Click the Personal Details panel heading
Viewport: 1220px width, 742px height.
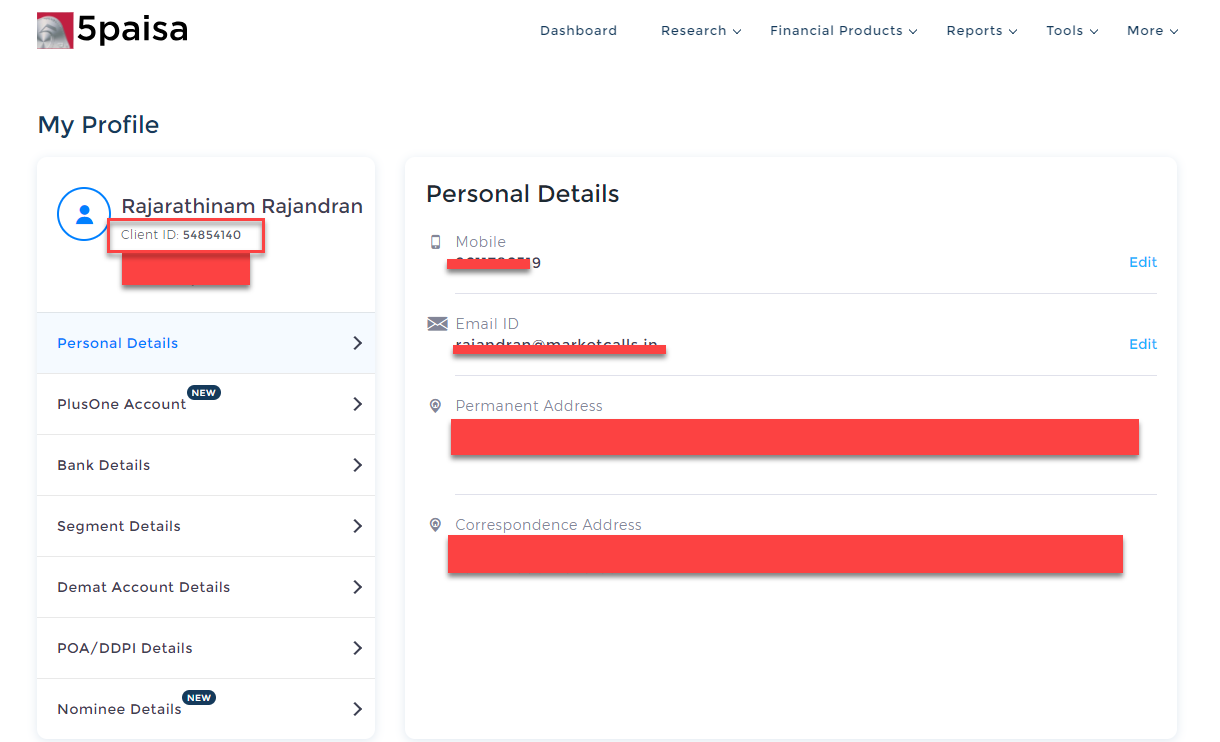coord(523,194)
